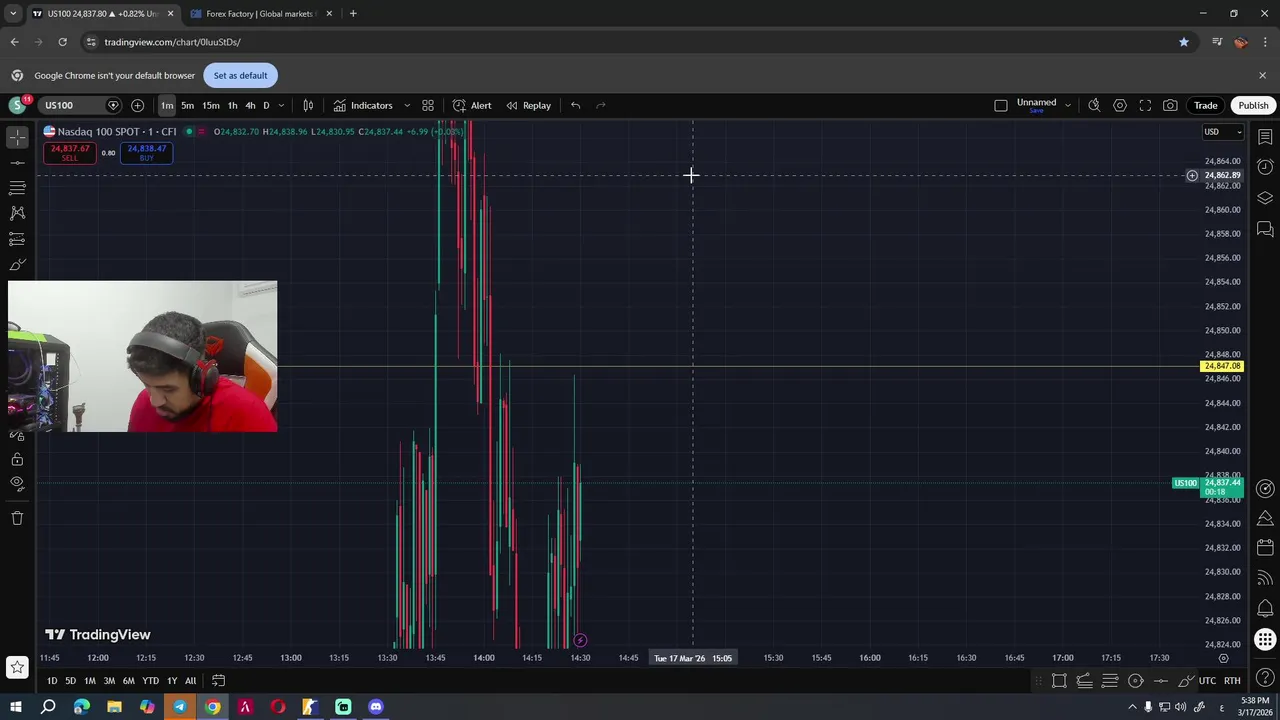Image resolution: width=1280 pixels, height=720 pixels.
Task: Click the trash remove objects icon
Action: [17, 518]
